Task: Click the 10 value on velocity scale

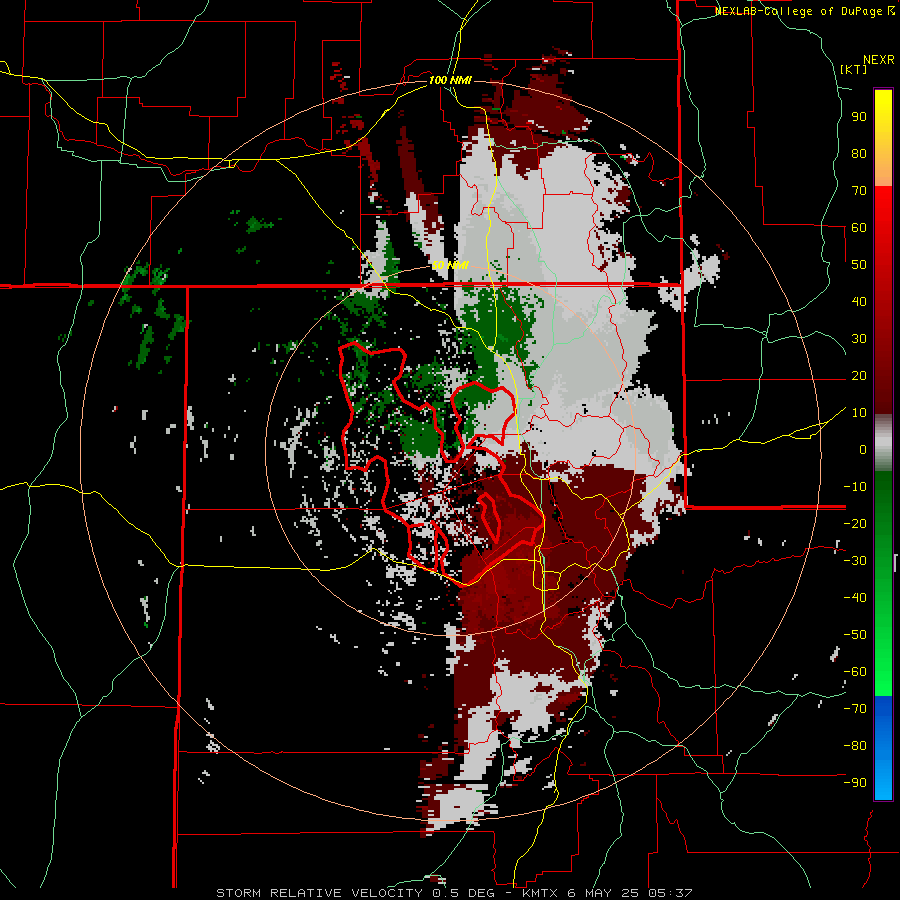Action: pos(859,413)
